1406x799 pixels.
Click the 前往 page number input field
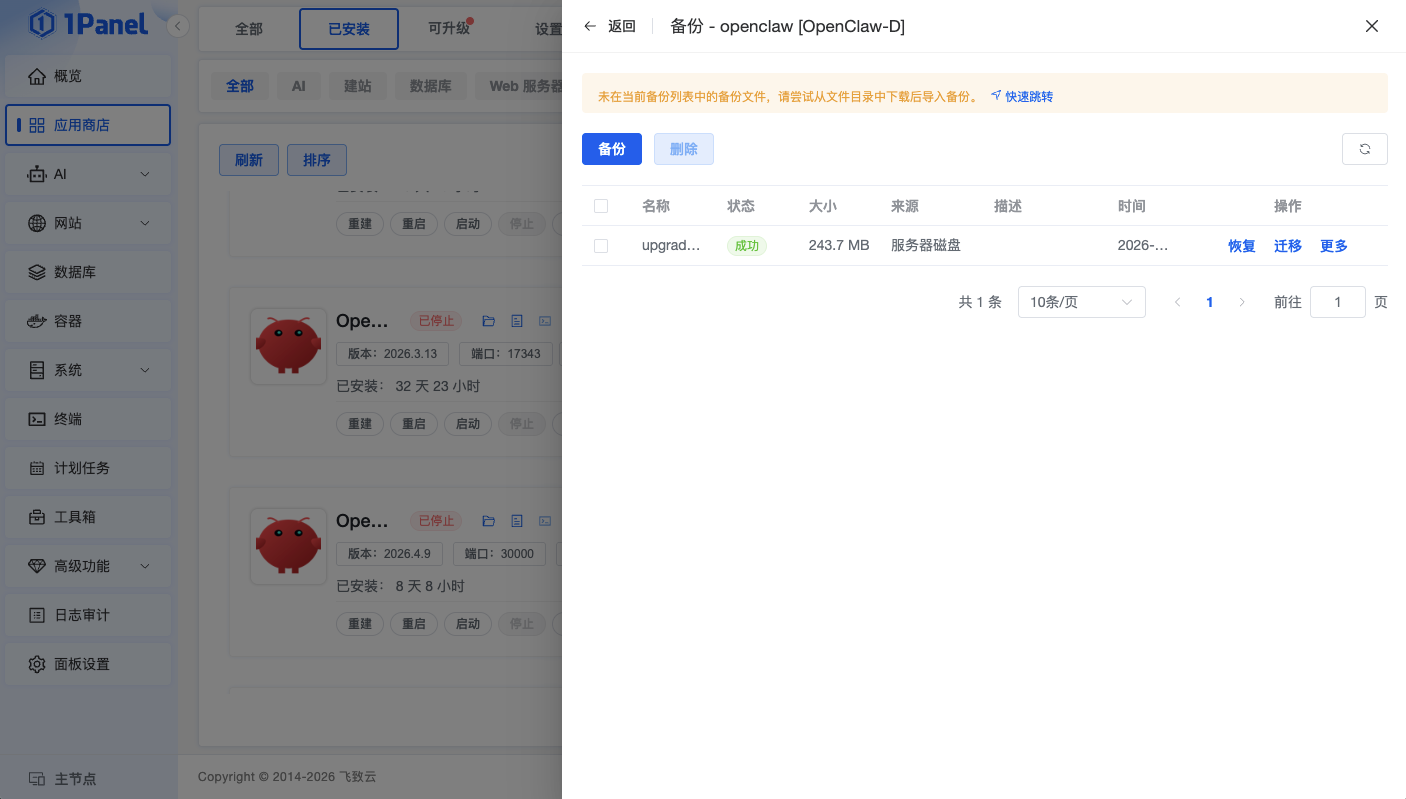1337,302
